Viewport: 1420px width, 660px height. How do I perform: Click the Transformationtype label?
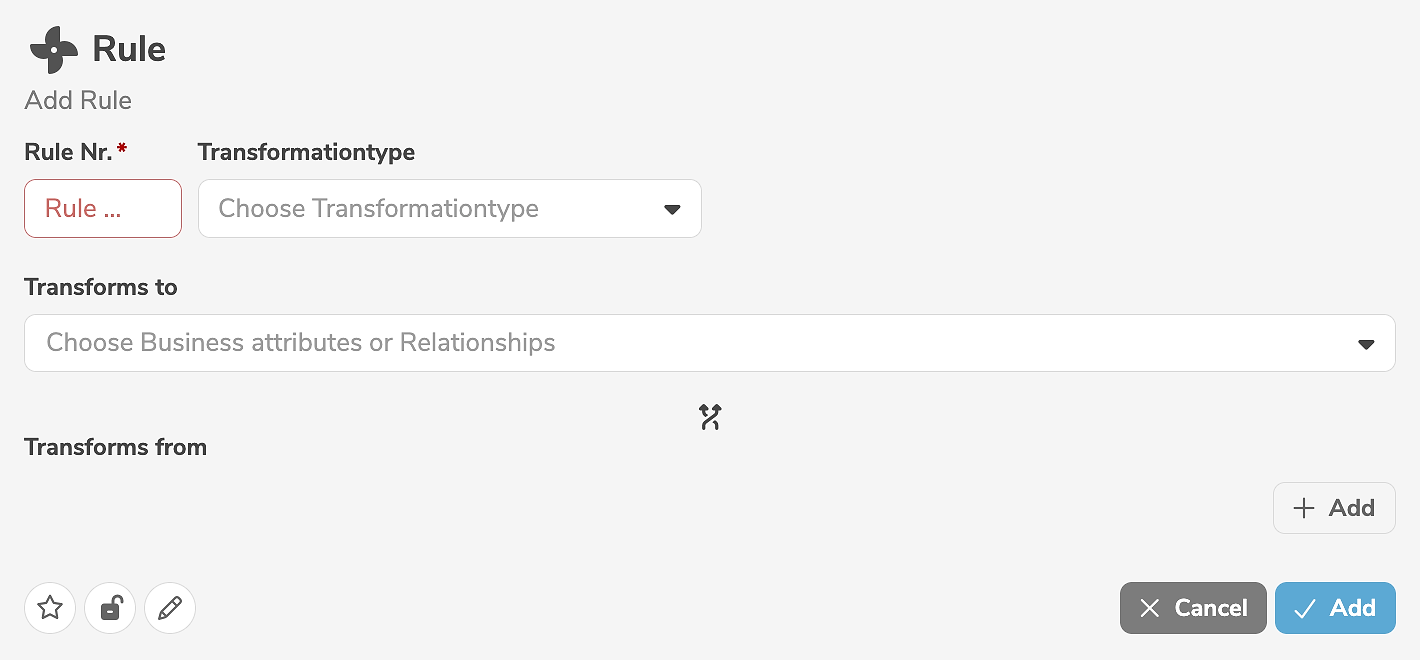[x=306, y=152]
